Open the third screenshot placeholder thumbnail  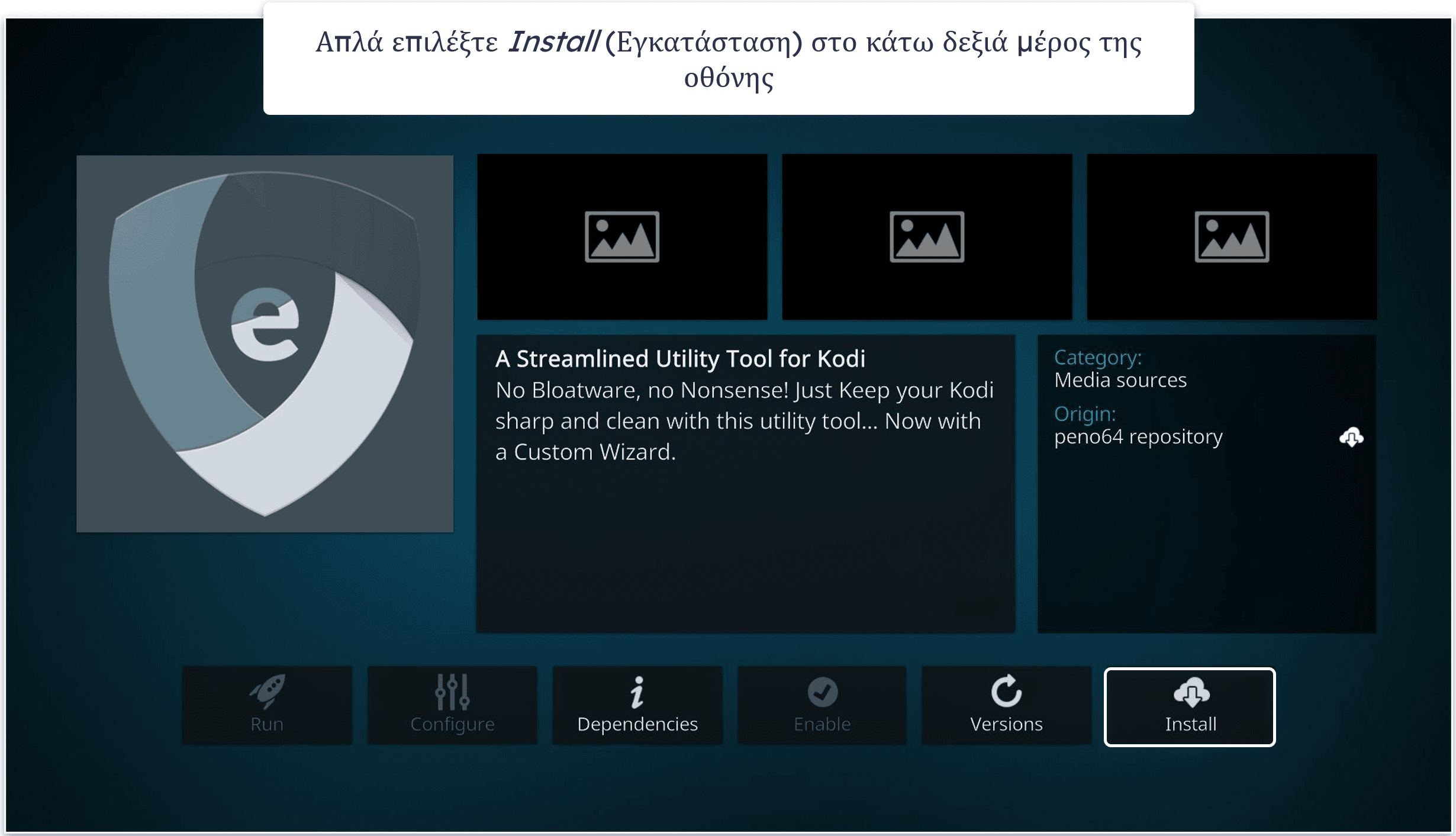(x=1232, y=237)
